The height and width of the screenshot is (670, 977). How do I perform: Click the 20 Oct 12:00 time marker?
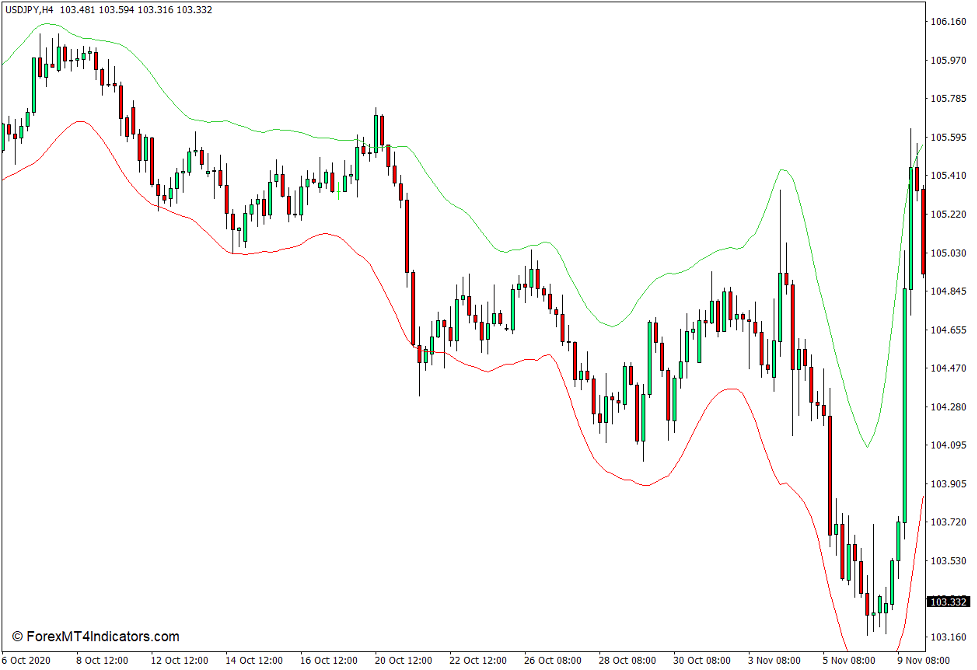[x=403, y=660]
